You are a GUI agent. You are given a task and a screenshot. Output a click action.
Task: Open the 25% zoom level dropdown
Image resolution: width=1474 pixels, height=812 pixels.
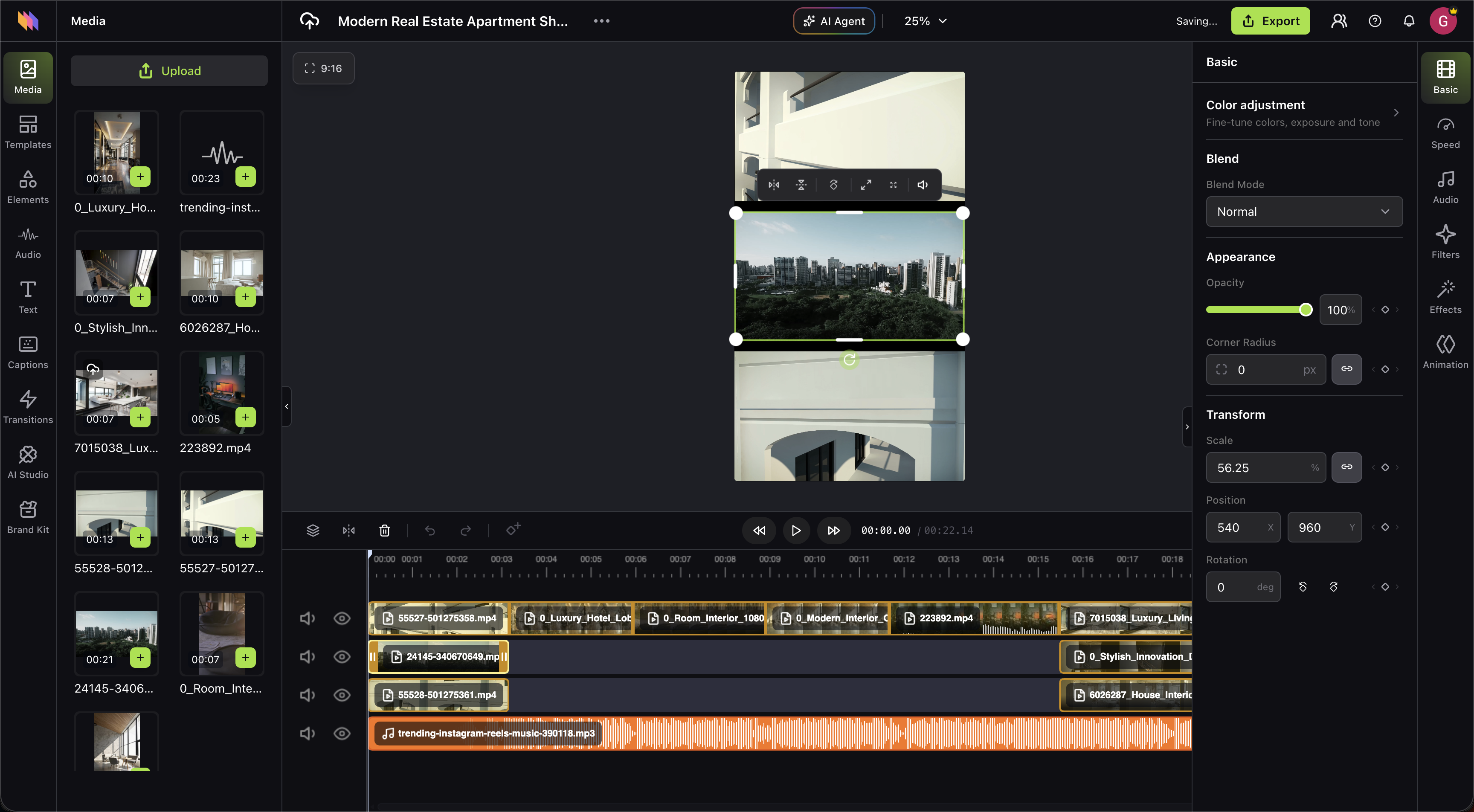pos(925,21)
